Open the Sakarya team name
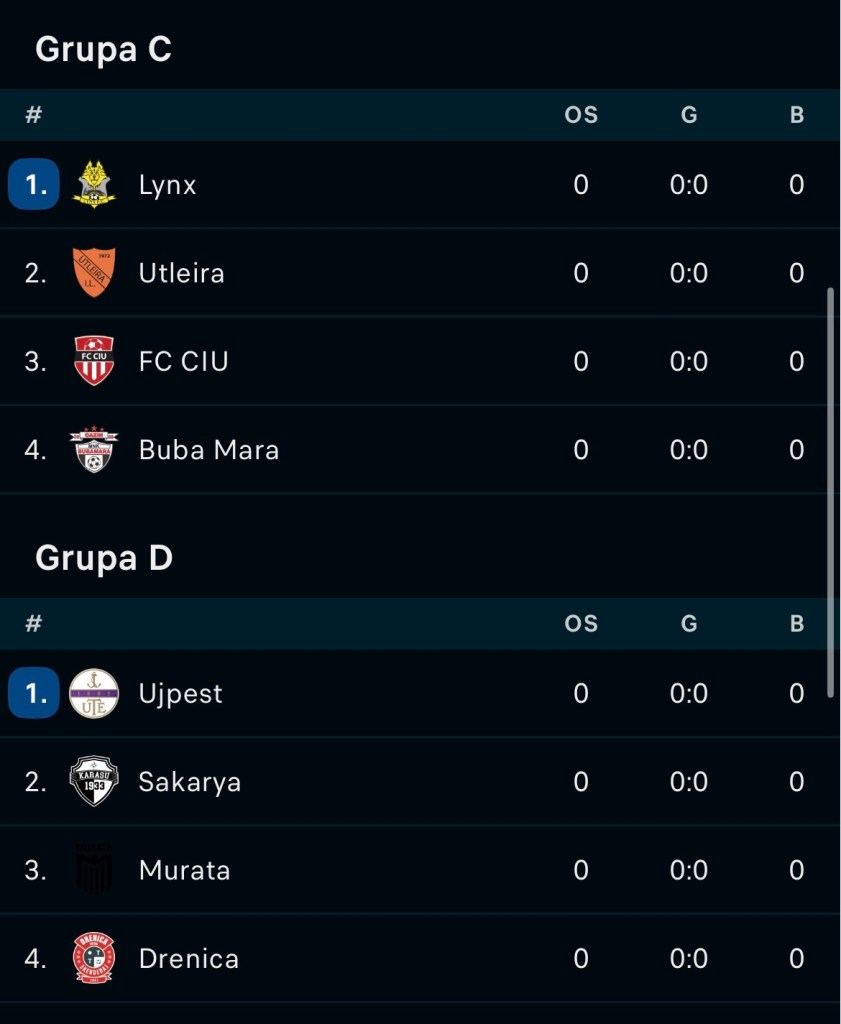 (189, 782)
